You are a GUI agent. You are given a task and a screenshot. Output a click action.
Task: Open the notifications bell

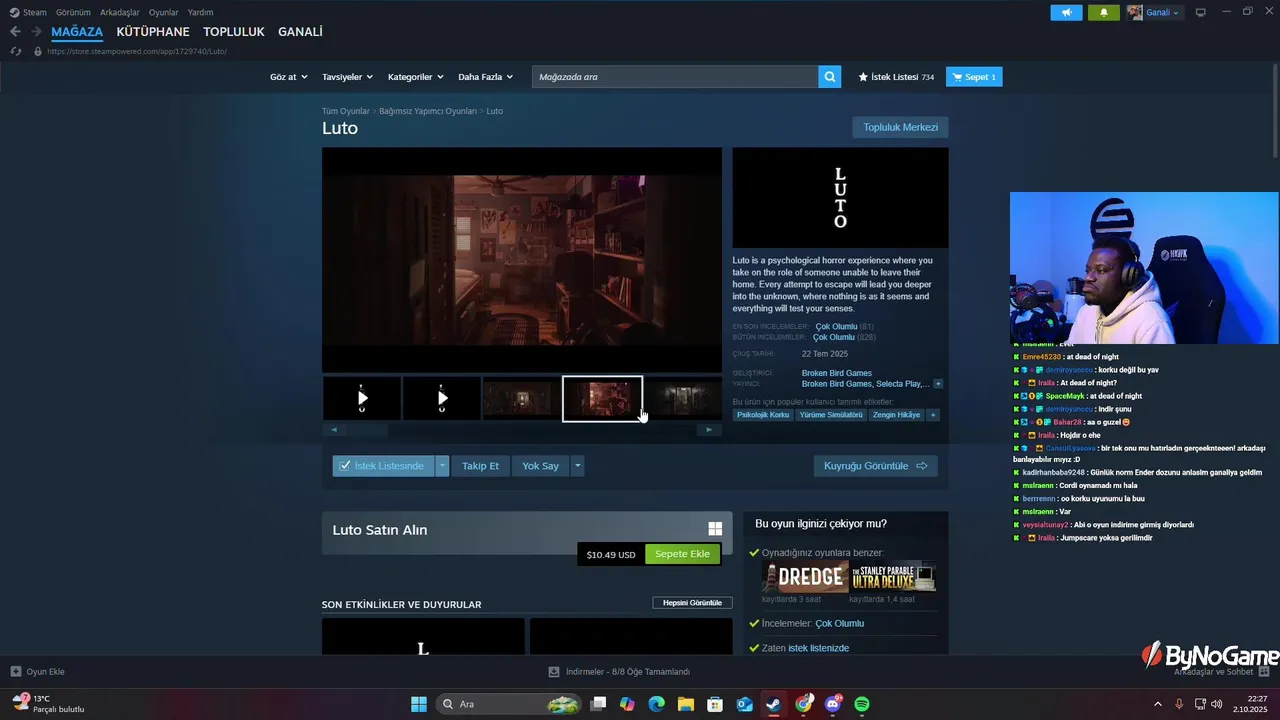[x=1103, y=12]
